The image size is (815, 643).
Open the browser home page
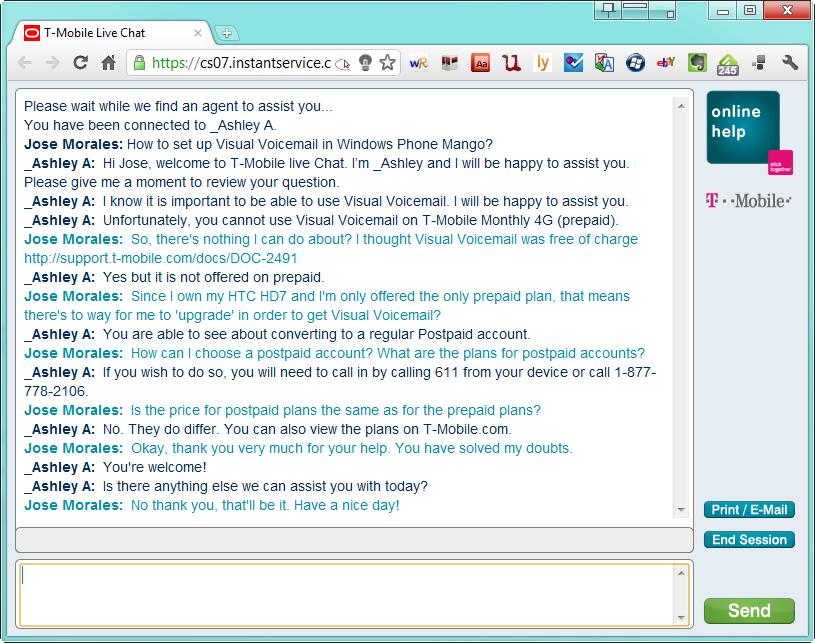pyautogui.click(x=108, y=63)
